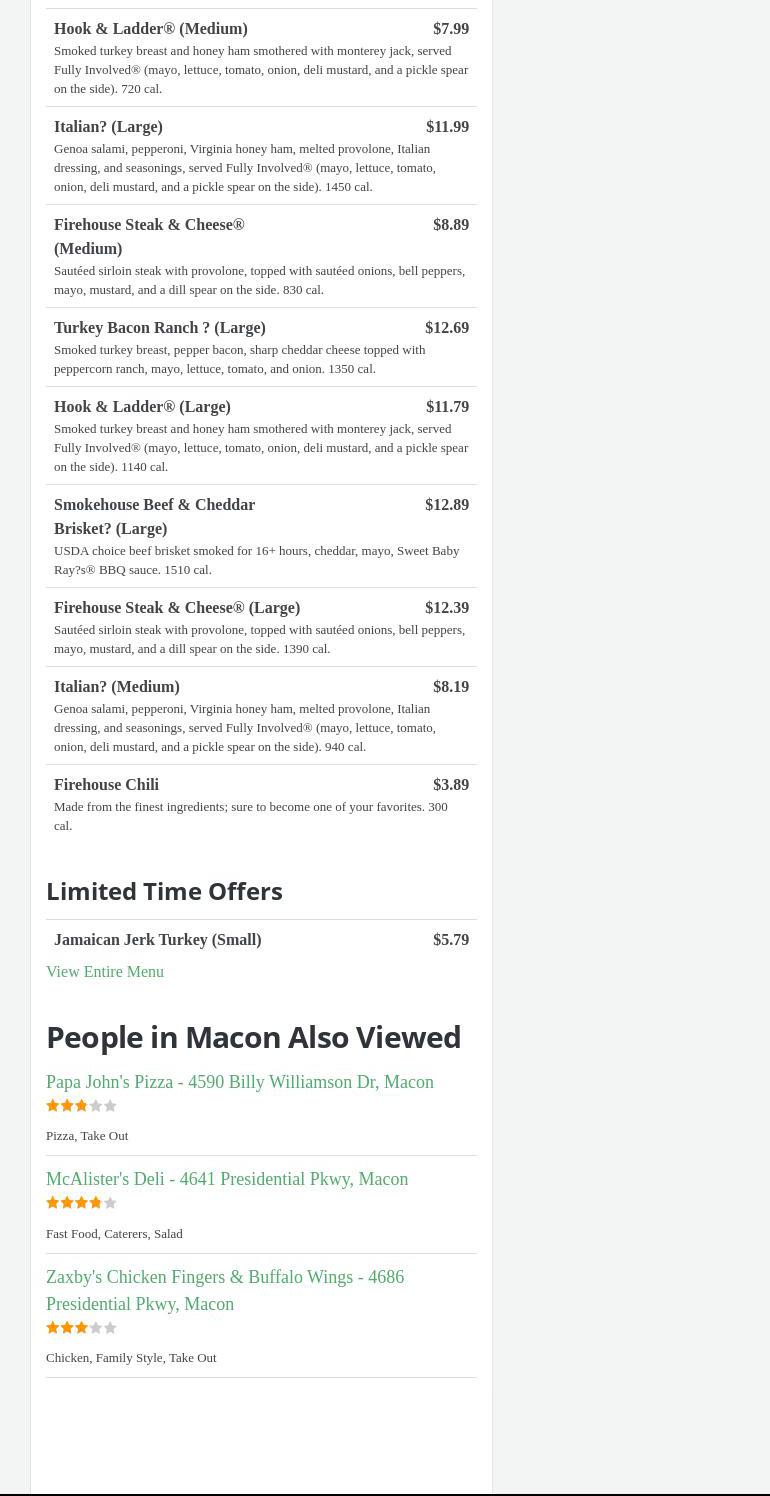Visit McAlister's Deli Presidential Pkwy link

tap(227, 1179)
